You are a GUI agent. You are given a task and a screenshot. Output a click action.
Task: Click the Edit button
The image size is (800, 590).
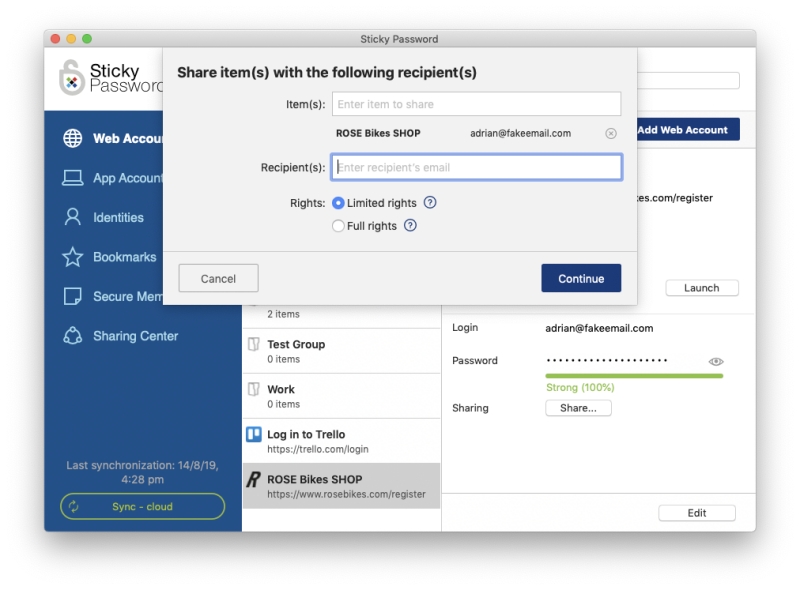(x=696, y=513)
